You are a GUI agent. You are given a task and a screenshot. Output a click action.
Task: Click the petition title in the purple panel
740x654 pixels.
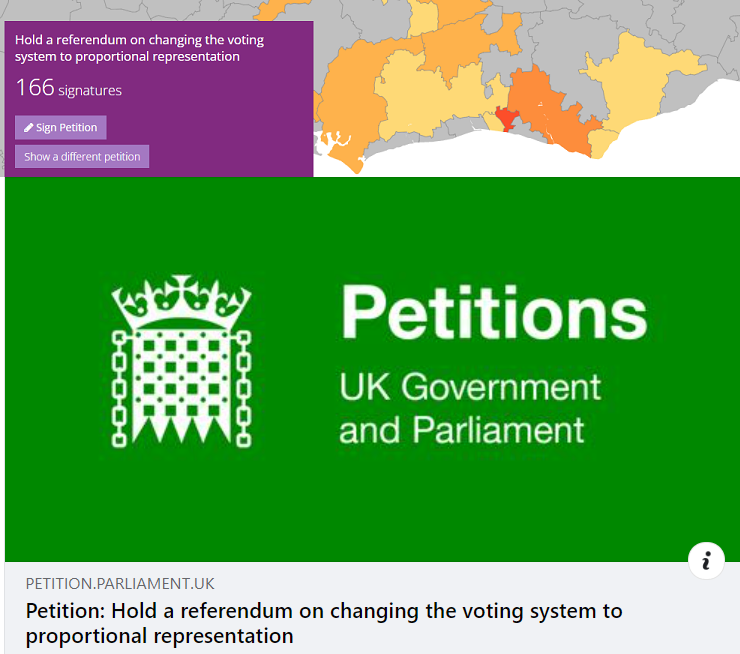(x=127, y=49)
